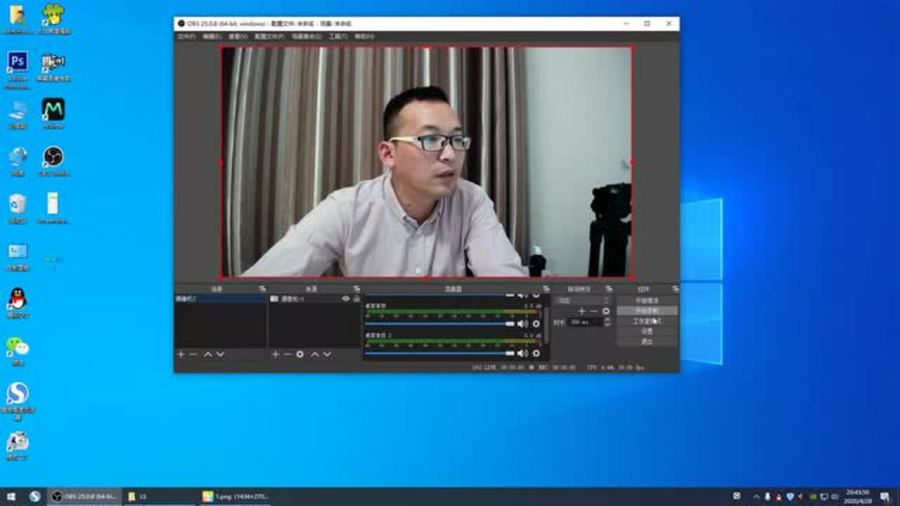
Task: Open the 文件(F) File menu
Action: (x=186, y=36)
